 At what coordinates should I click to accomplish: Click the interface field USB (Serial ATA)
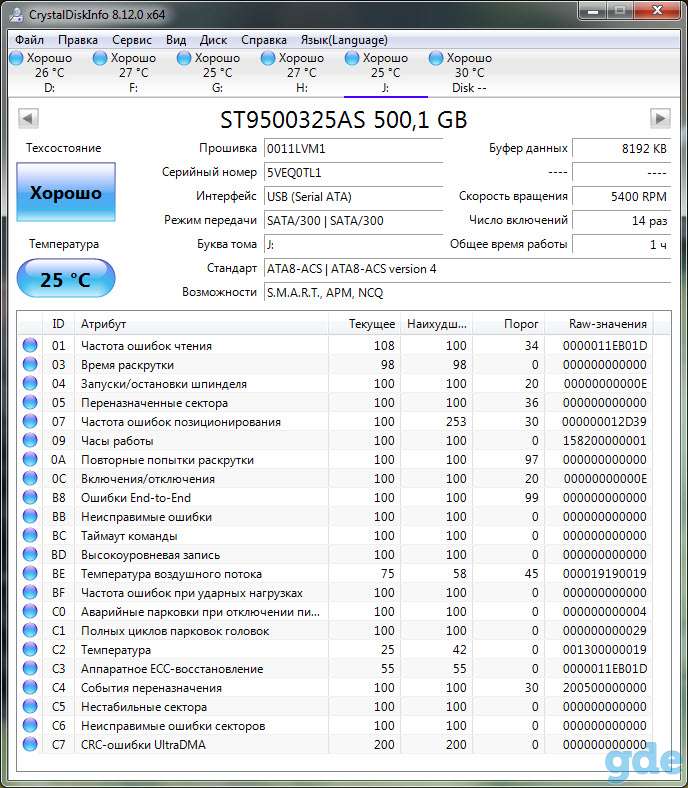coord(353,196)
